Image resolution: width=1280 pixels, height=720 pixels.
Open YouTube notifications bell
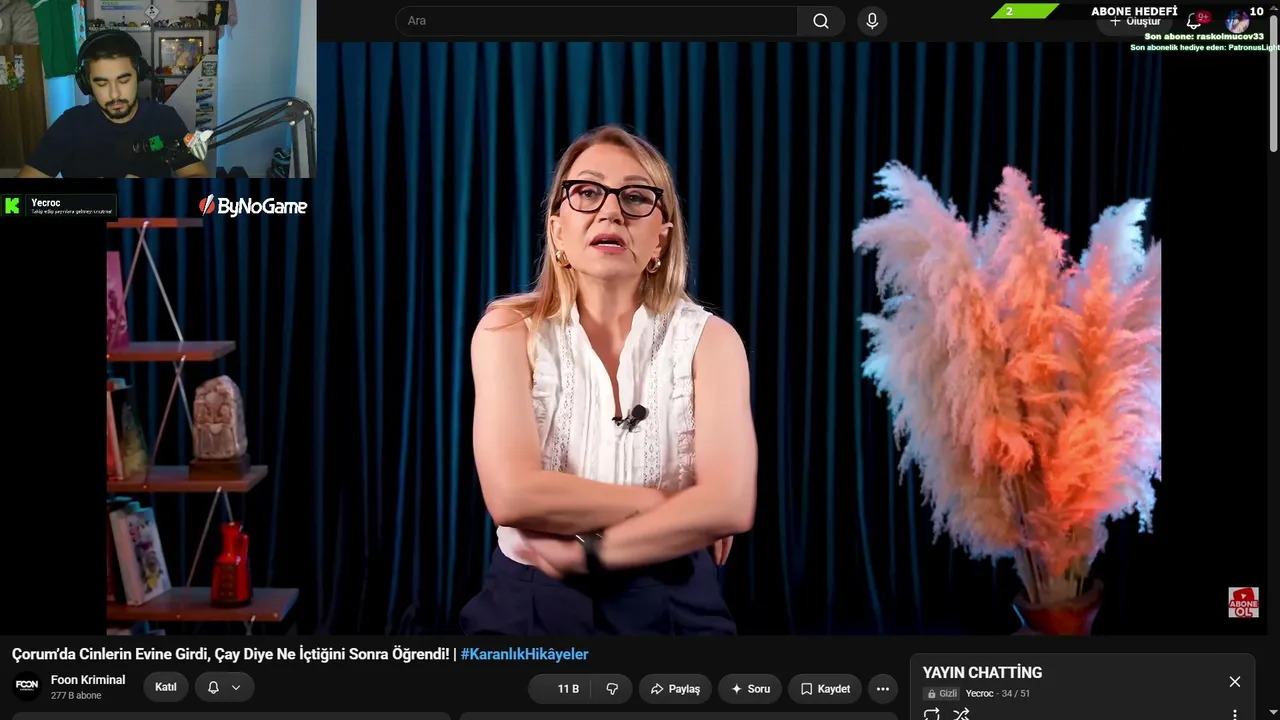click(x=1194, y=21)
